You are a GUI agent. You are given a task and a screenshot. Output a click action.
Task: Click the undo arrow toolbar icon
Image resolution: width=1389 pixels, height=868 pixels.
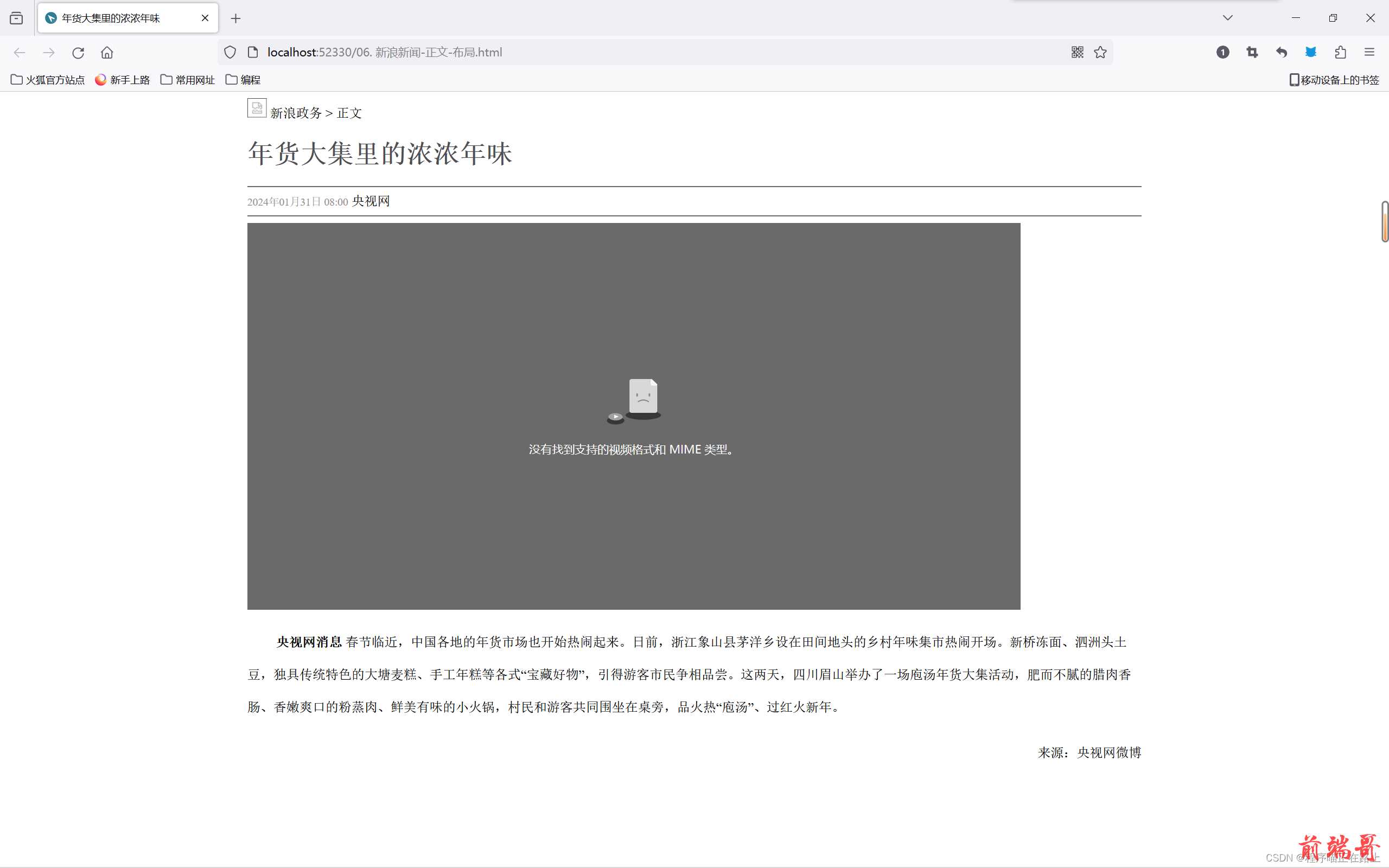coord(1281,52)
